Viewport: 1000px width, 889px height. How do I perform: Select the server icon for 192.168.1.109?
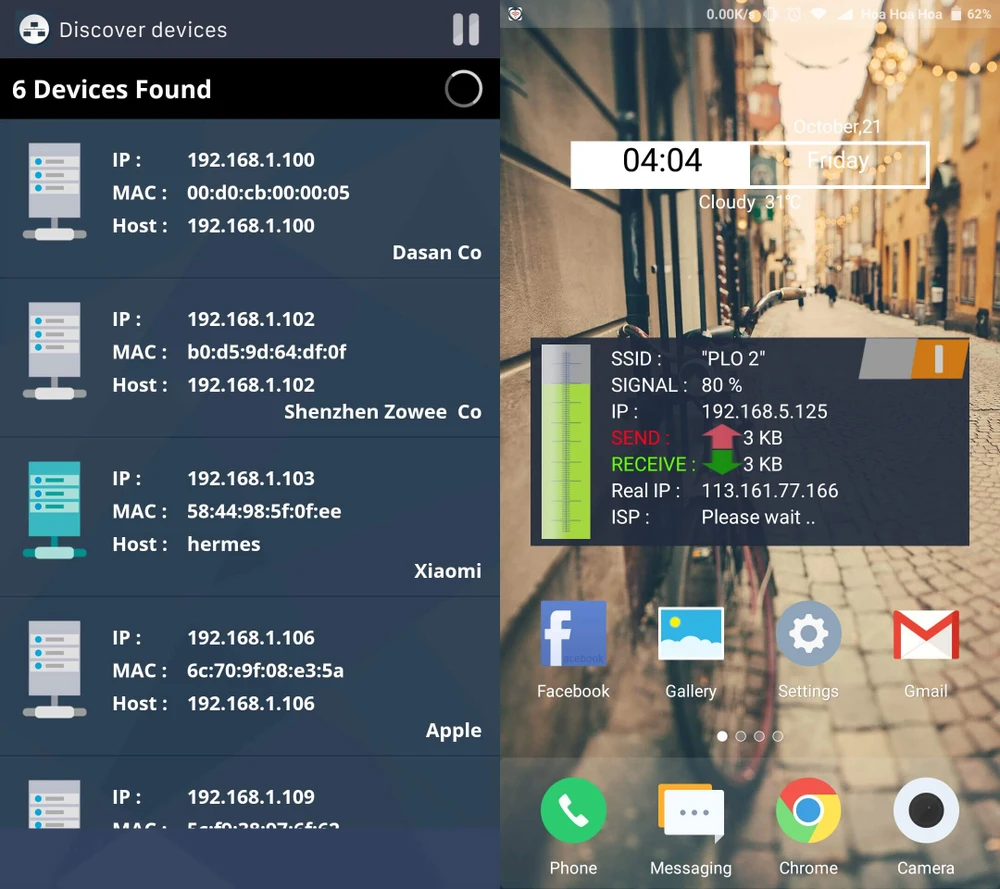54,804
